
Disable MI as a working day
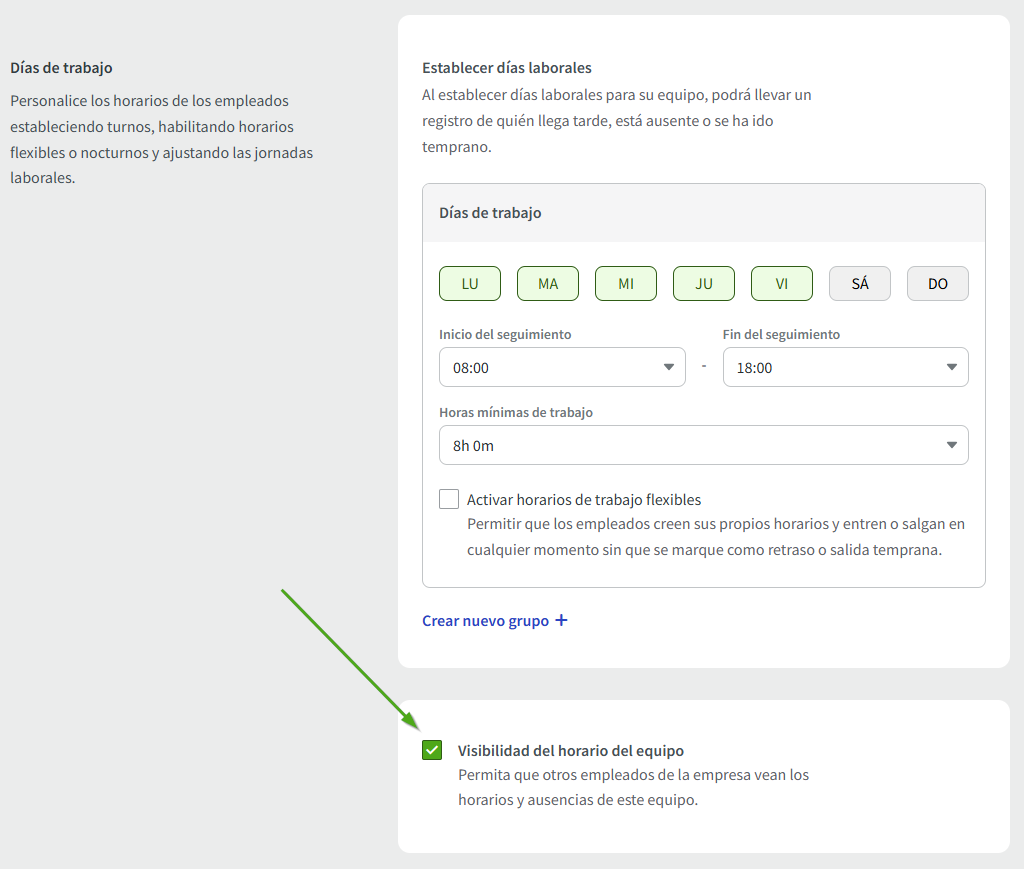click(x=626, y=284)
